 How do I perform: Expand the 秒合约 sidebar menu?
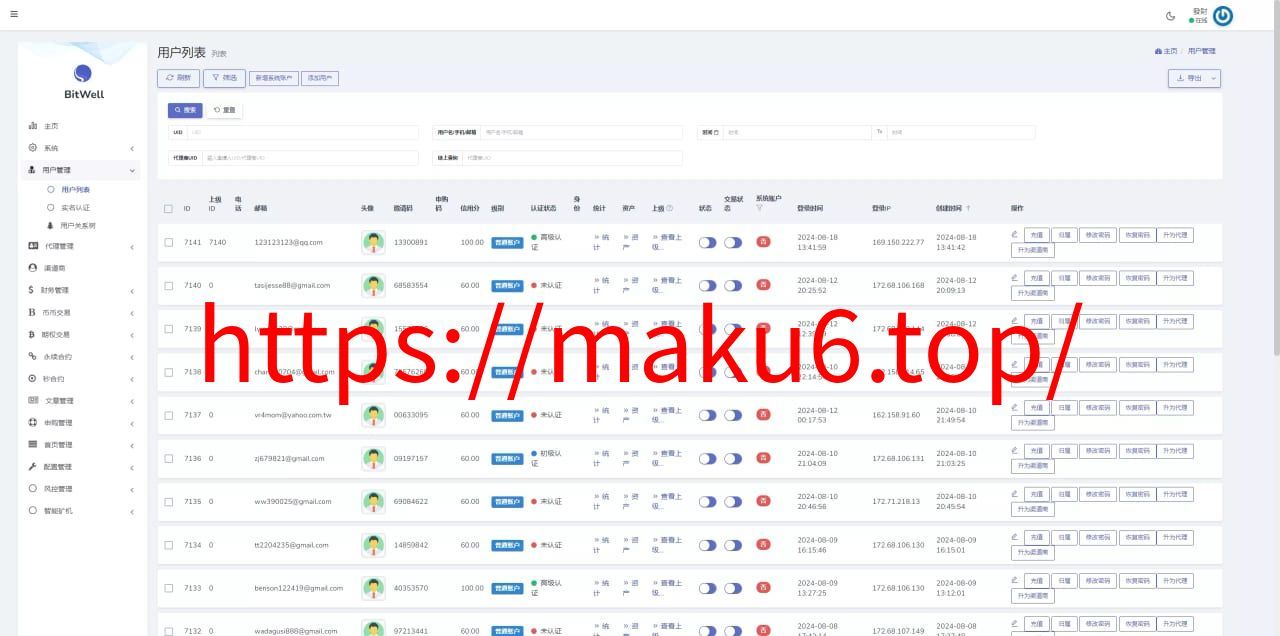click(80, 378)
